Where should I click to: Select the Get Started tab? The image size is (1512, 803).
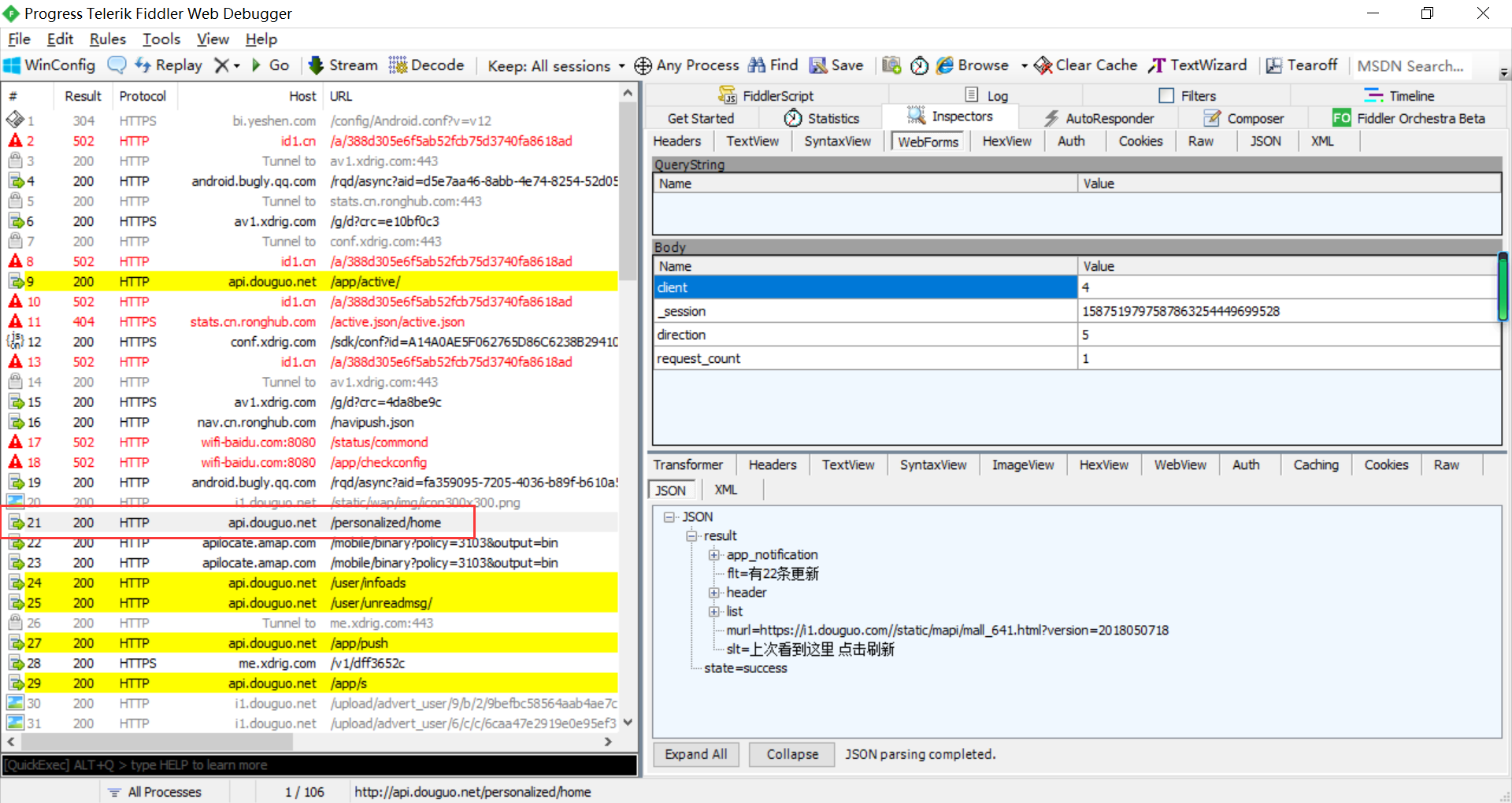pyautogui.click(x=701, y=118)
